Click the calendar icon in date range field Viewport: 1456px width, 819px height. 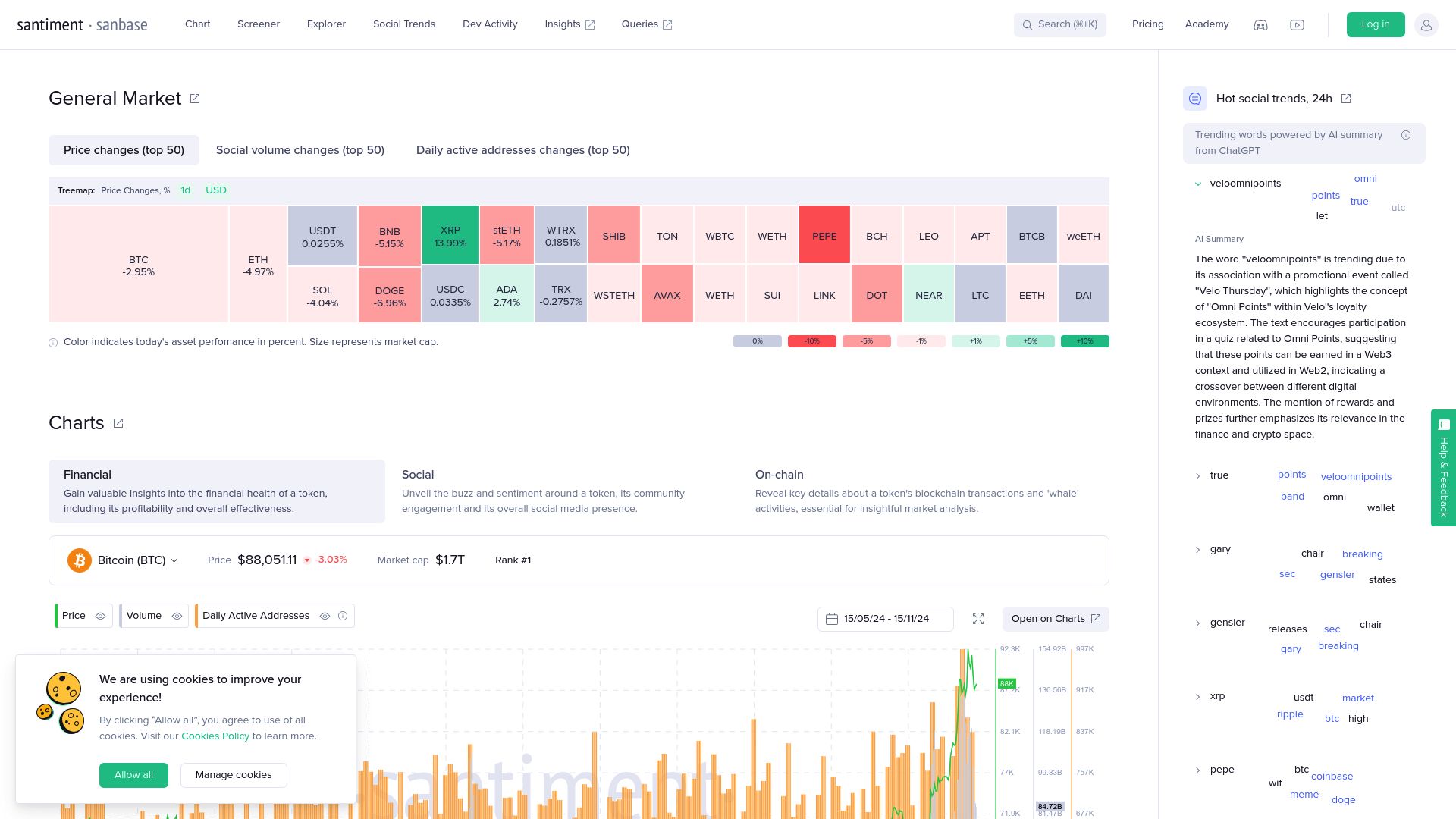click(x=832, y=619)
